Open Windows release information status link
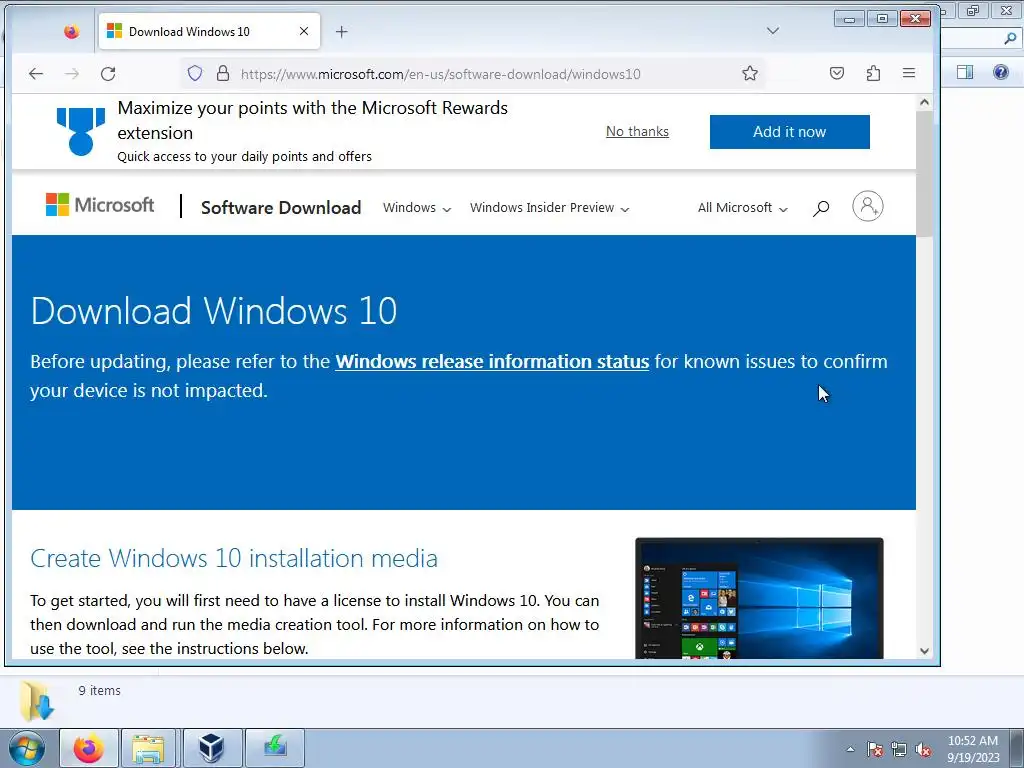Screen dimensions: 1024x768 pyautogui.click(x=492, y=361)
